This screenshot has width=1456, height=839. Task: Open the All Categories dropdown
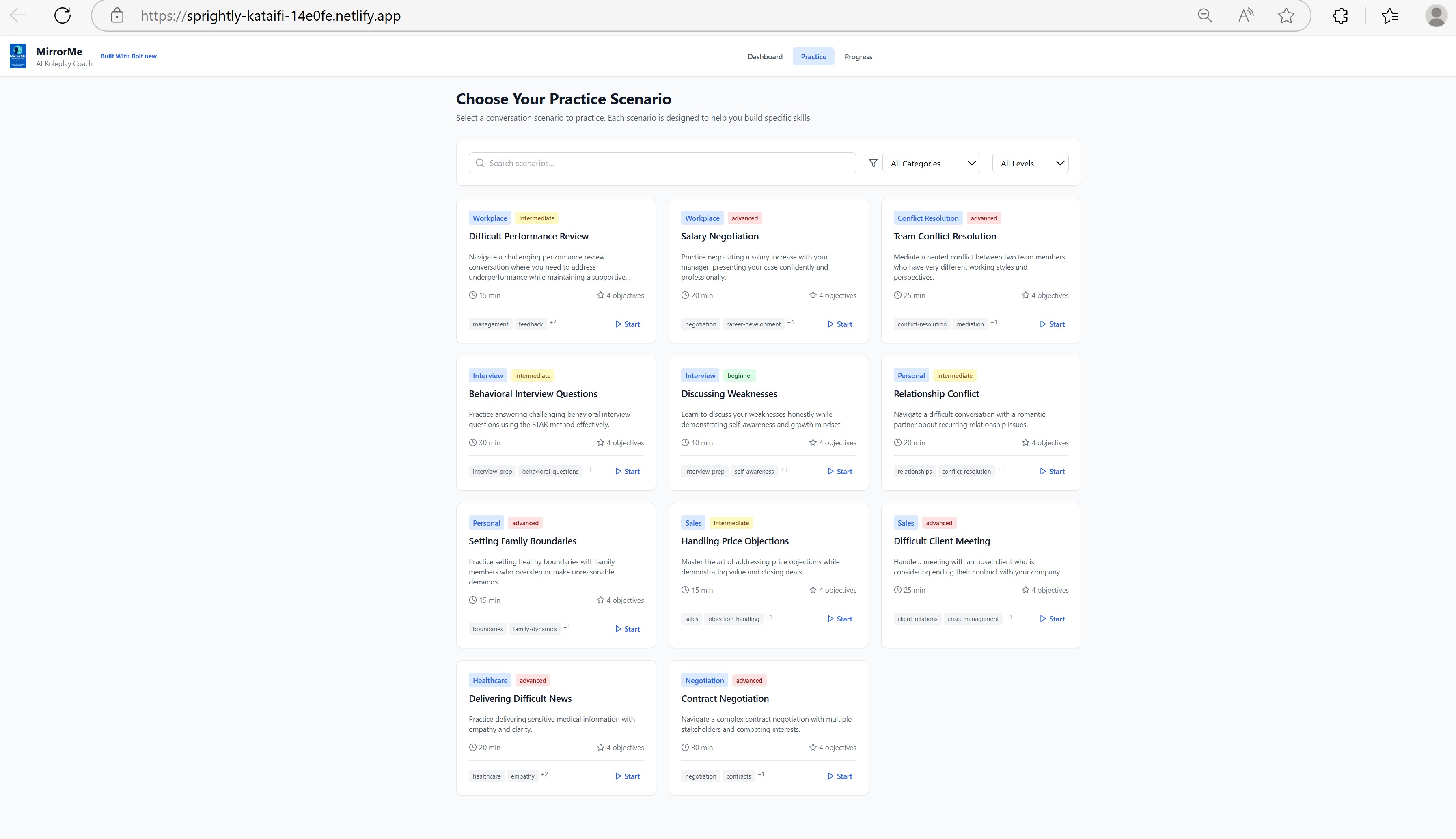(931, 163)
